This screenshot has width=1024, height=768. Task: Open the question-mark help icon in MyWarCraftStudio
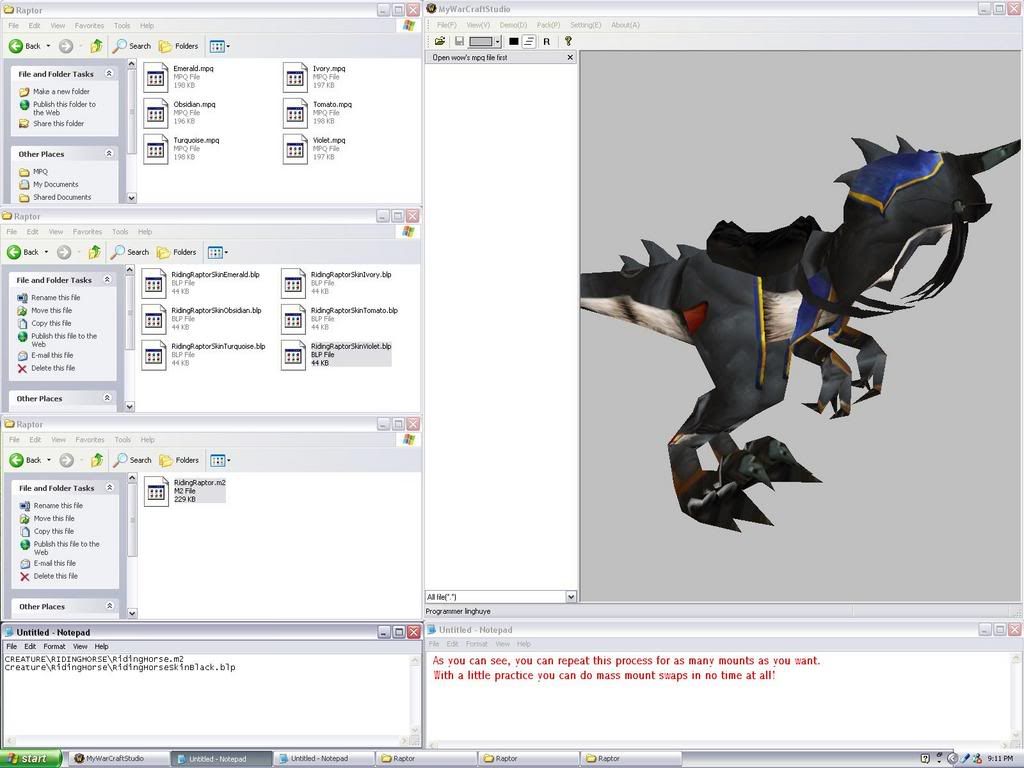point(568,41)
